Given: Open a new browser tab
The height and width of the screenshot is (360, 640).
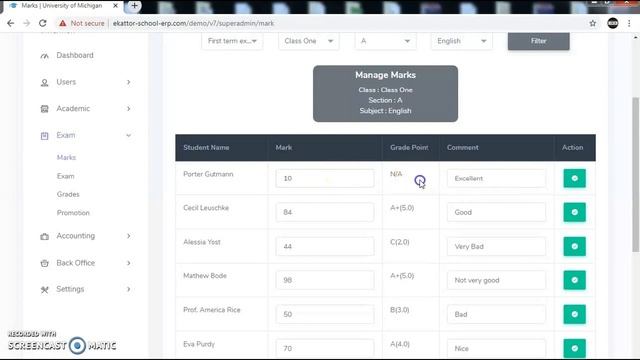Looking at the screenshot, I should tap(134, 6).
